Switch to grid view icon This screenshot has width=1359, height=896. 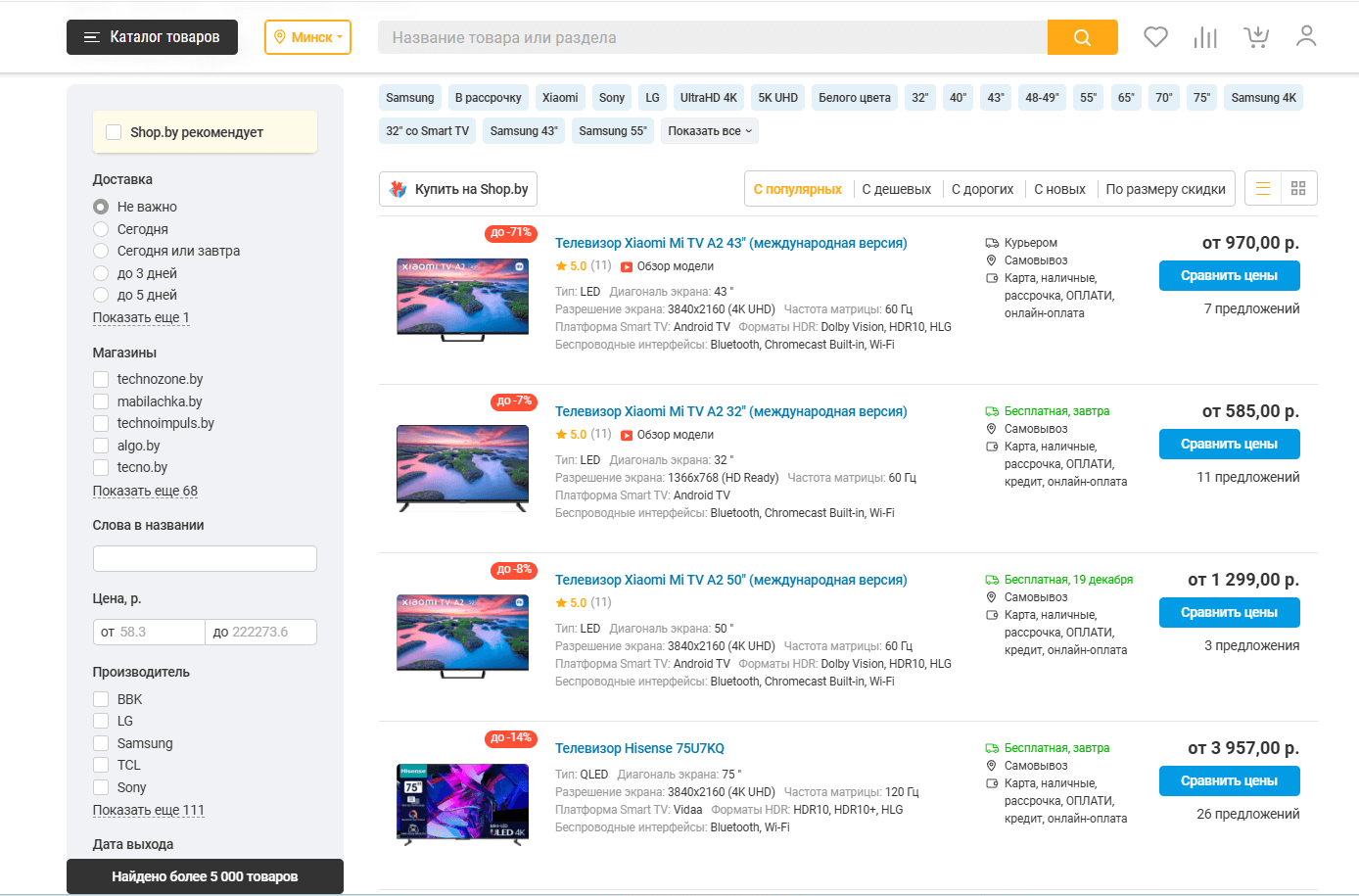tap(1298, 189)
